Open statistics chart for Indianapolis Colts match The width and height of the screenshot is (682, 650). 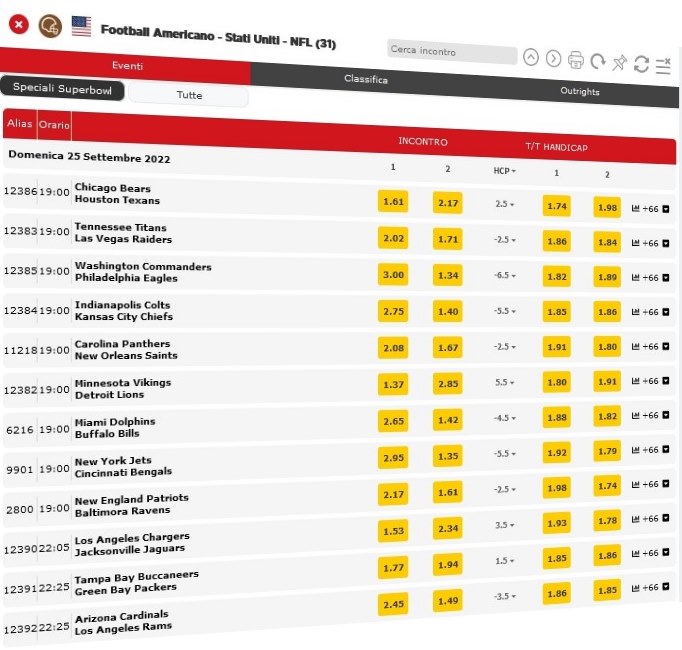pyautogui.click(x=635, y=312)
